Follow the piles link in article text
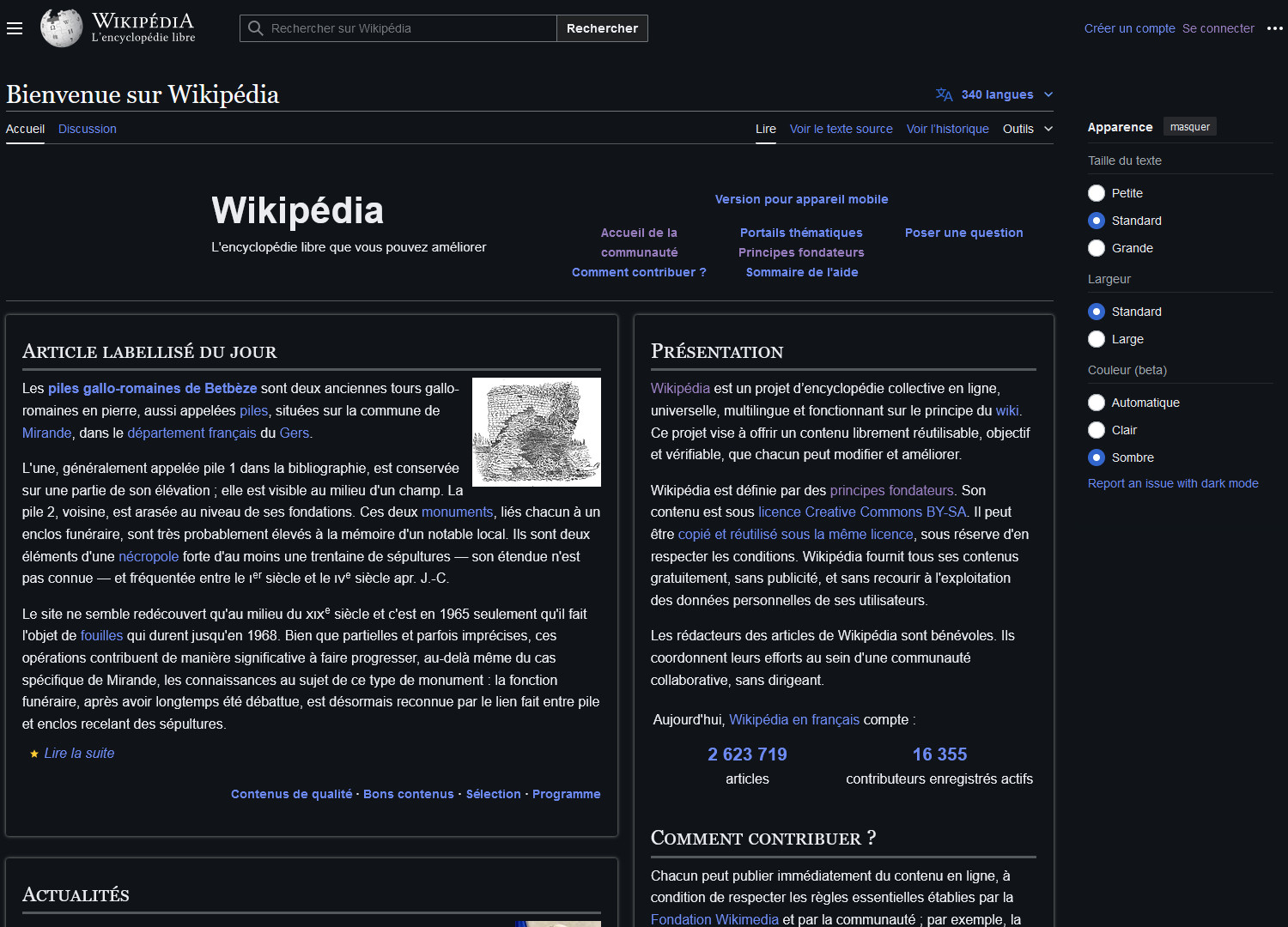 [254, 411]
